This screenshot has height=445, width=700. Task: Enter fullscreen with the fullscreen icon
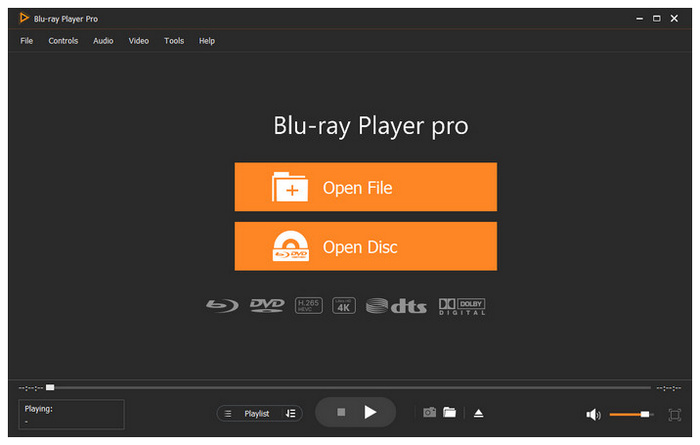tap(675, 415)
